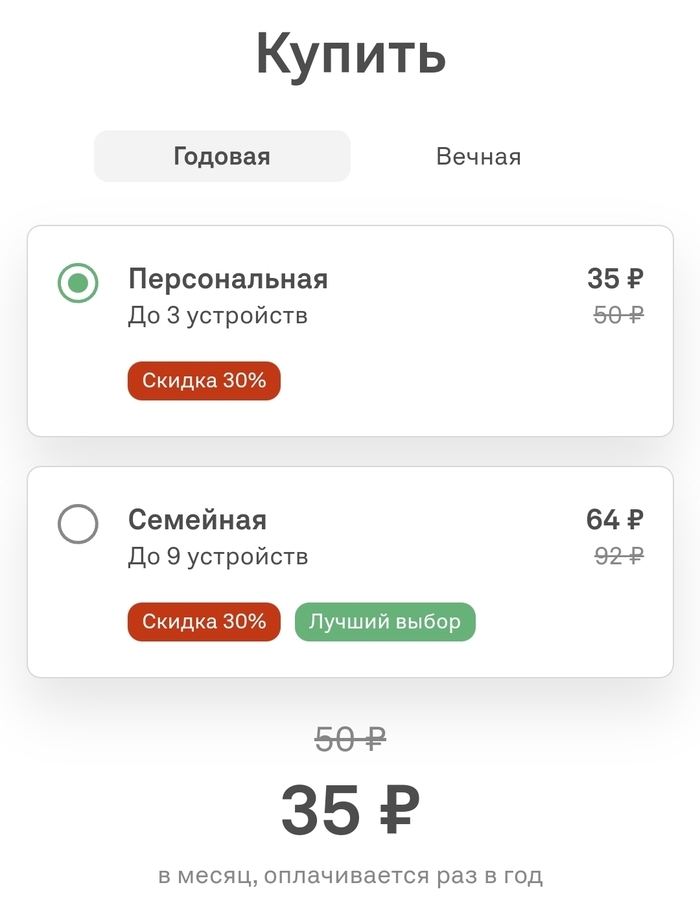
Task: Click the crossed-out 50 ₽ in Персональная card
Action: [x=618, y=315]
